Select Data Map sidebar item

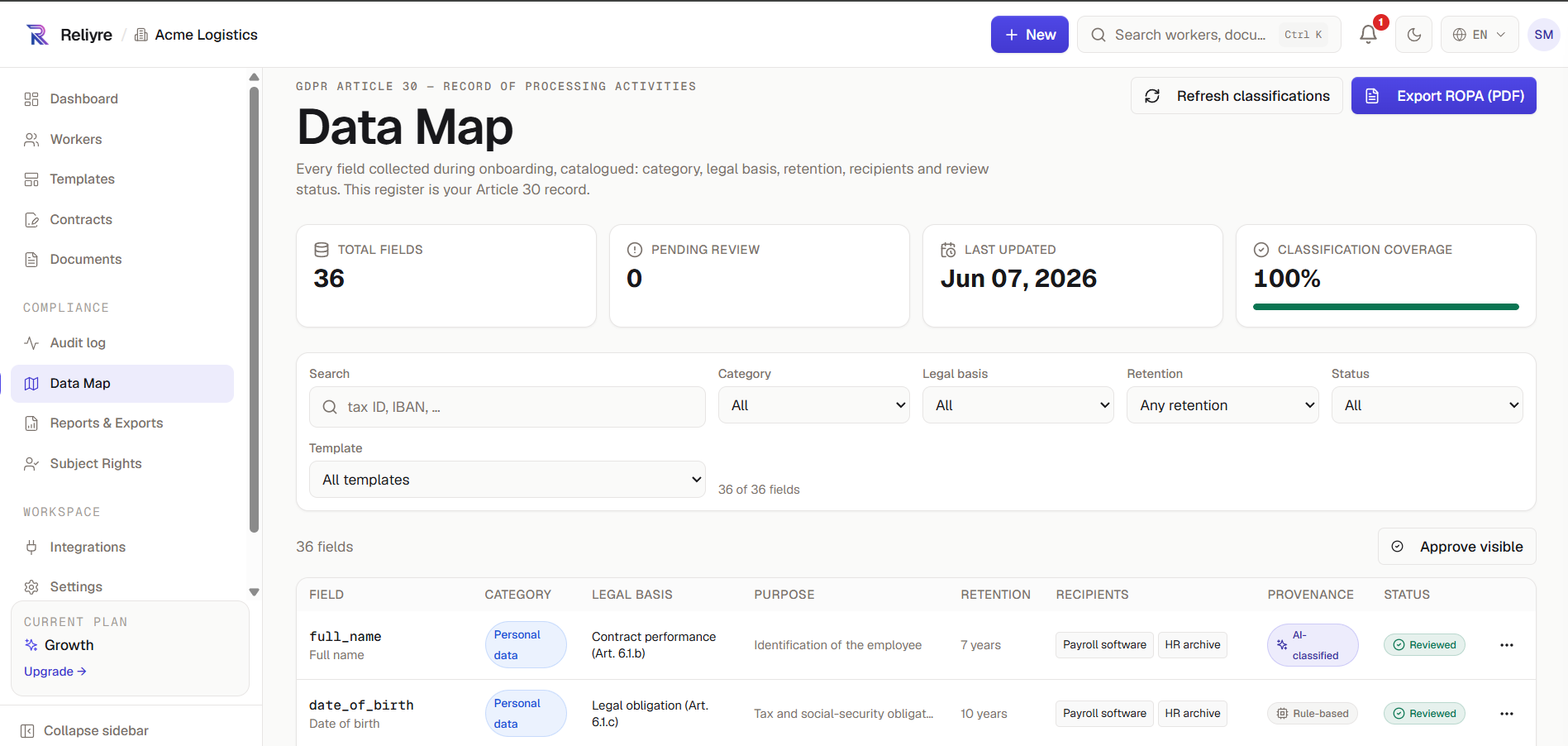[x=122, y=384]
